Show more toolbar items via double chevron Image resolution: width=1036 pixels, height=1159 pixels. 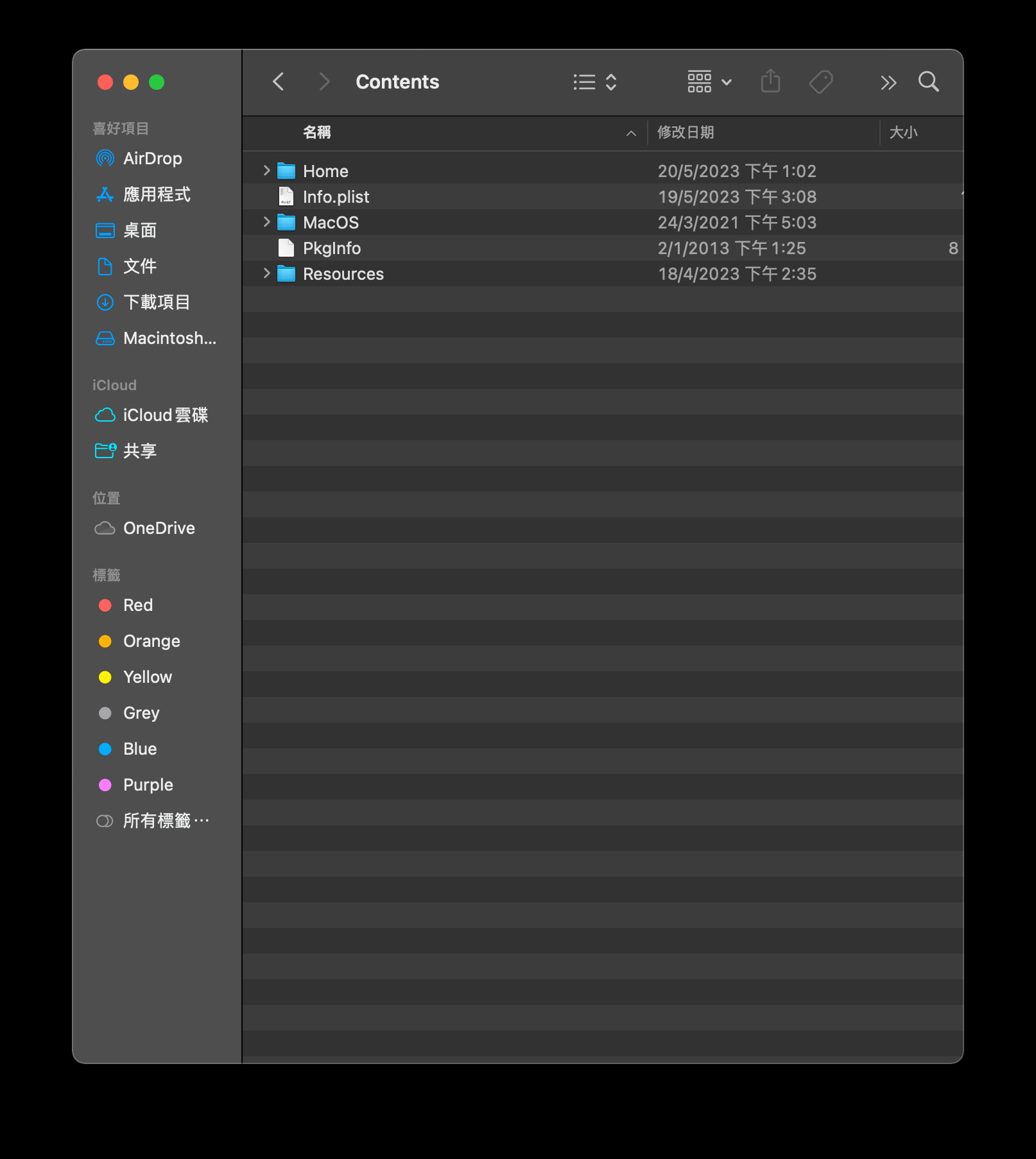click(888, 83)
